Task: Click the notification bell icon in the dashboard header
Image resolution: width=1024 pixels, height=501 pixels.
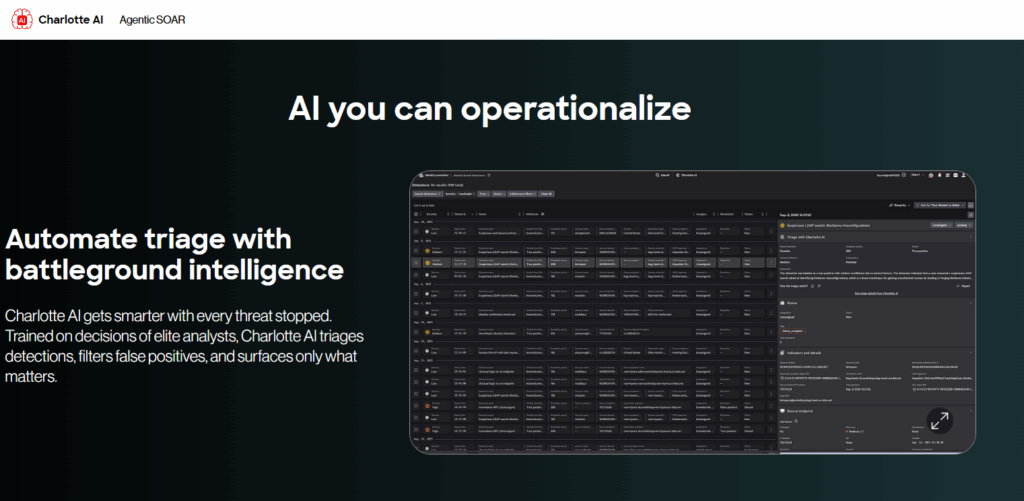Action: 939,175
